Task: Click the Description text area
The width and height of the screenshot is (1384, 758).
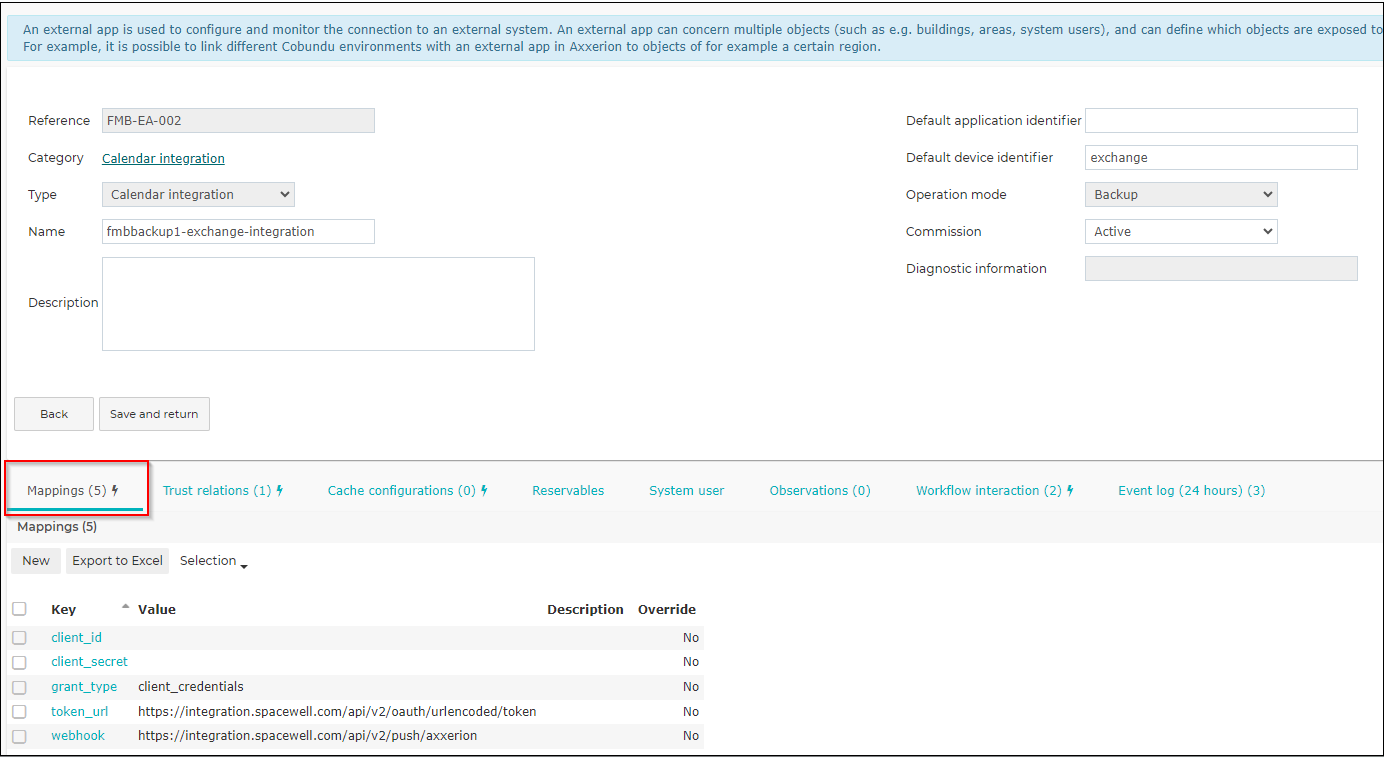Action: tap(318, 304)
